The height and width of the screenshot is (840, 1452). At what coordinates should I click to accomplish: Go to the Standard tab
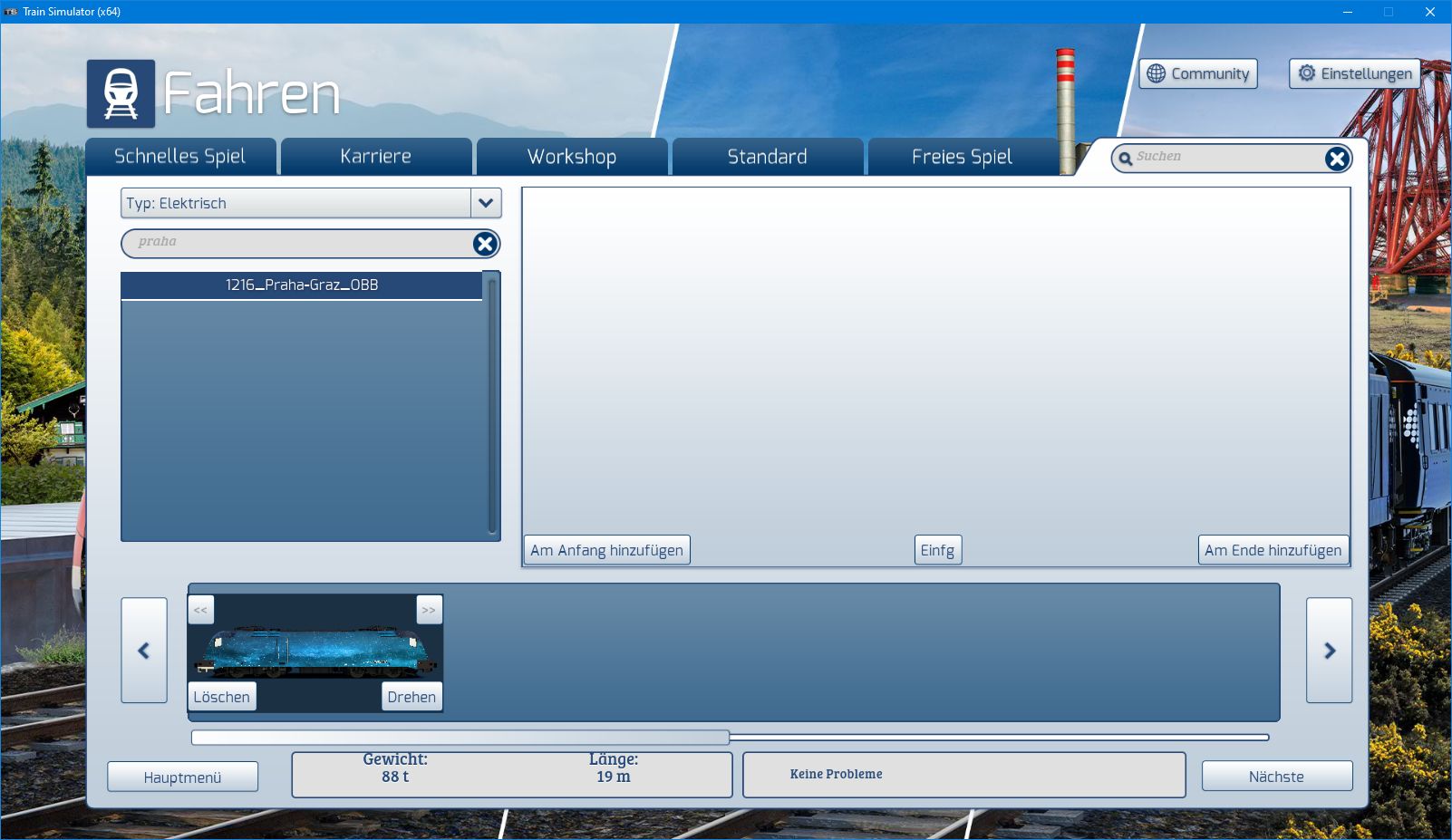point(768,157)
